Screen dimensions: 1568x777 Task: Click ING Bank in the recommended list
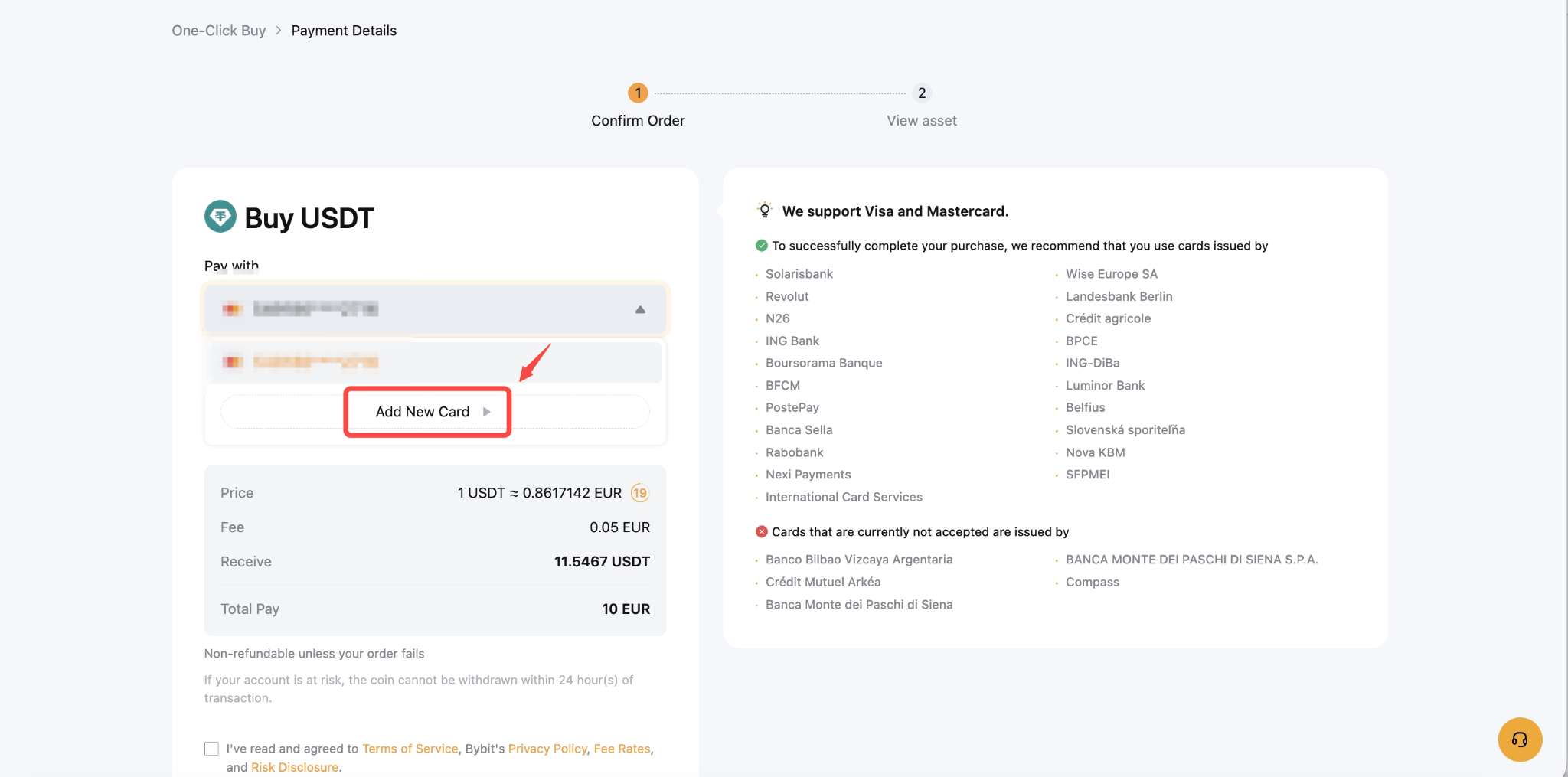click(792, 341)
